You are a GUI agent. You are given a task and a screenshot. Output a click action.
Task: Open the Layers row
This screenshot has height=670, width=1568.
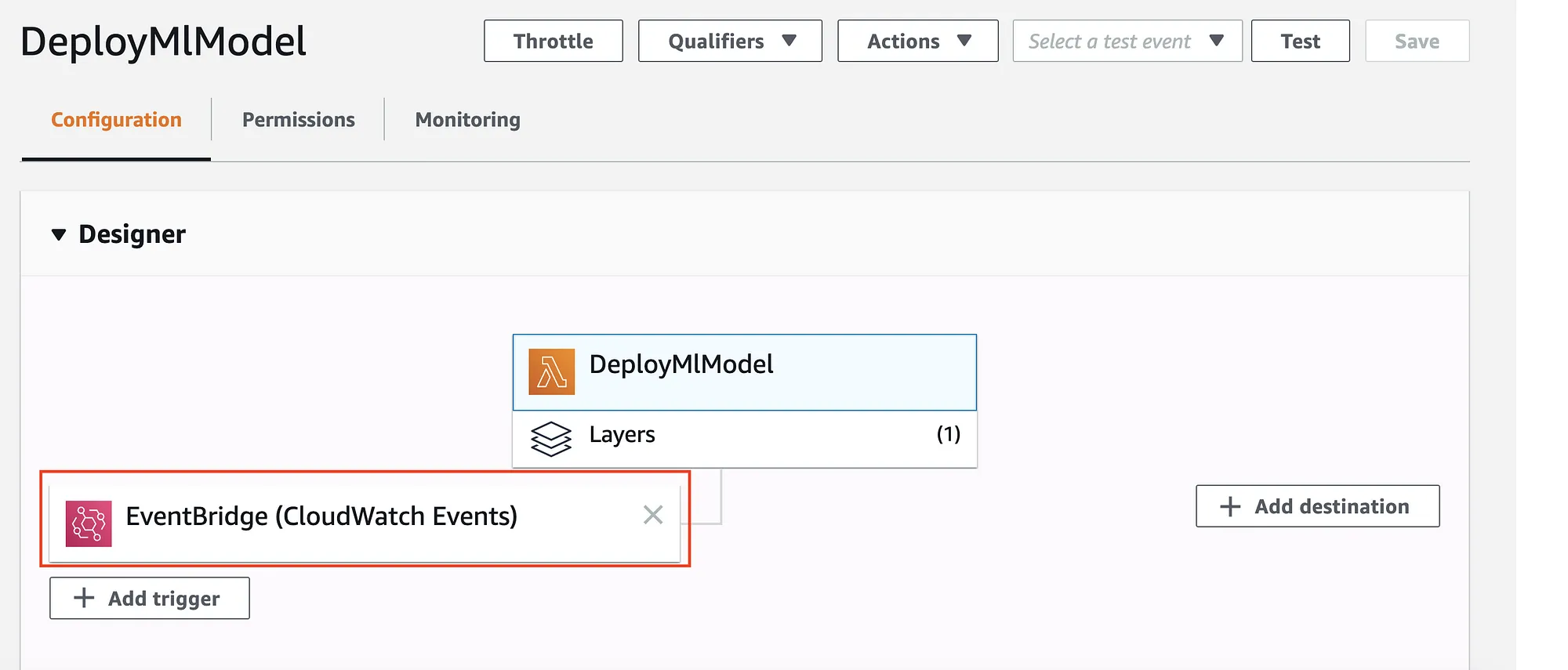coord(745,439)
